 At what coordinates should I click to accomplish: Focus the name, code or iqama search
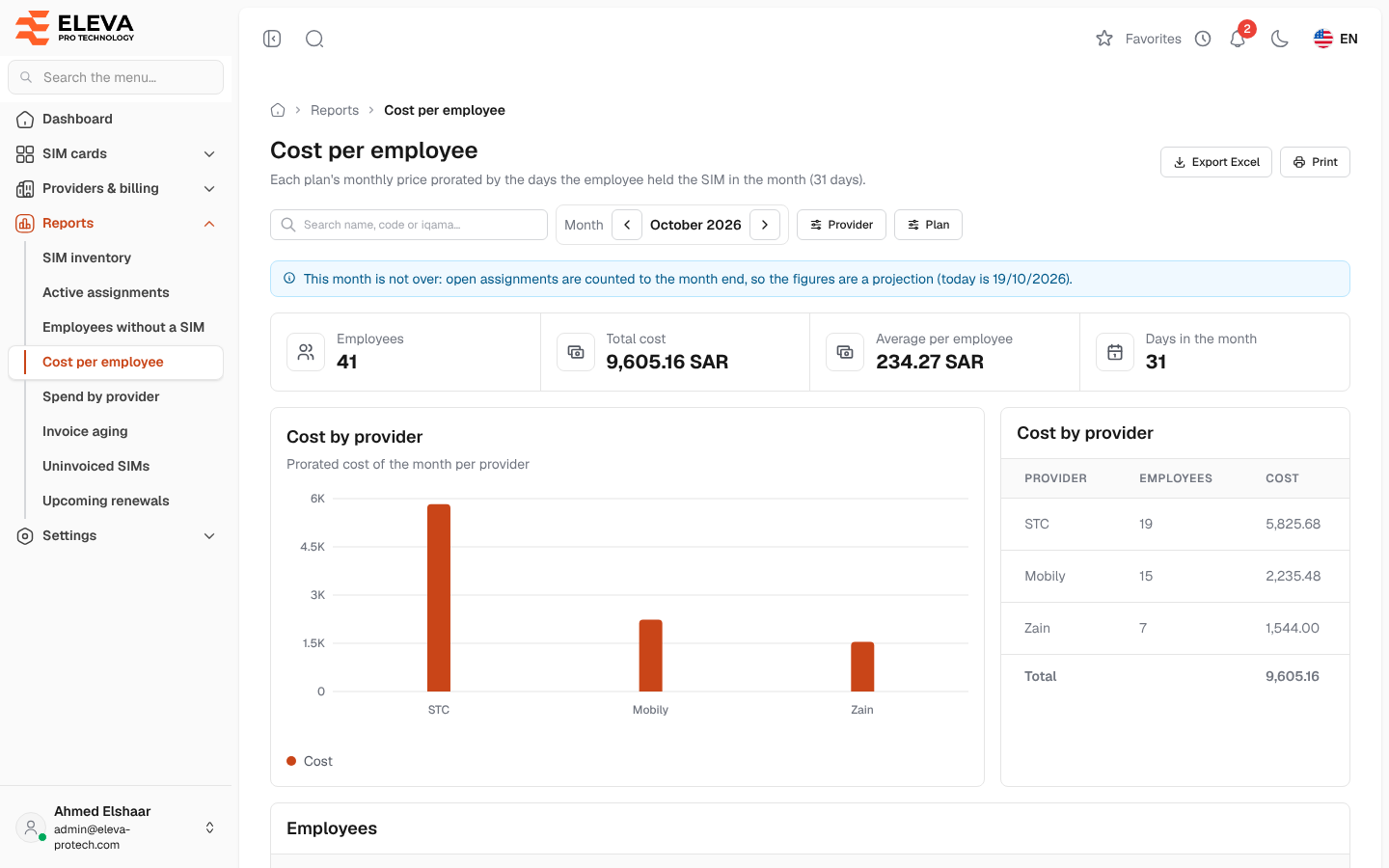pos(409,225)
